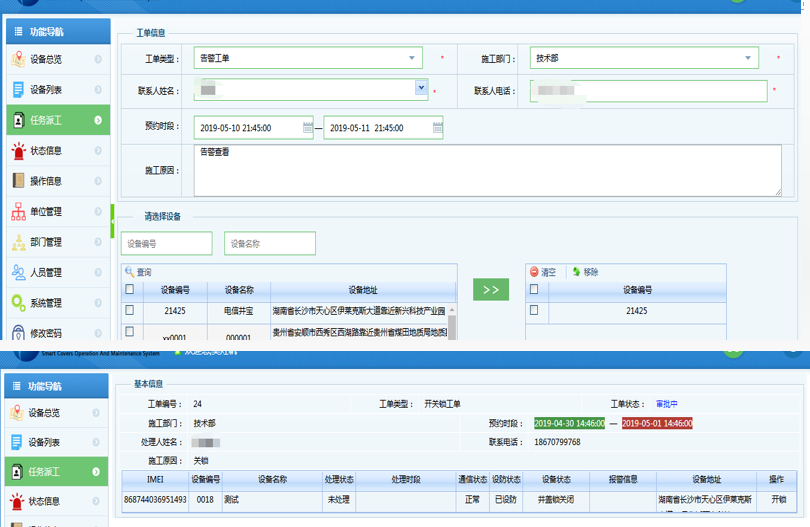Viewport: 810px width, 527px height.
Task: Click the 部门管理 icon in sidebar
Action: 19,242
